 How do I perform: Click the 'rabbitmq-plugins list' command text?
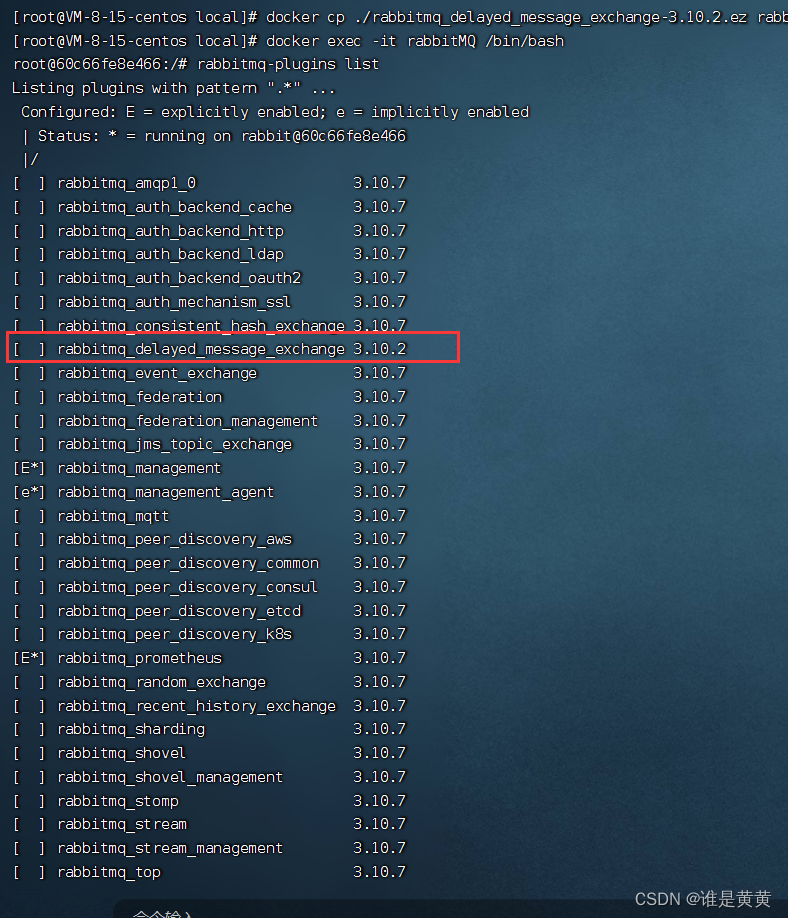(x=288, y=64)
